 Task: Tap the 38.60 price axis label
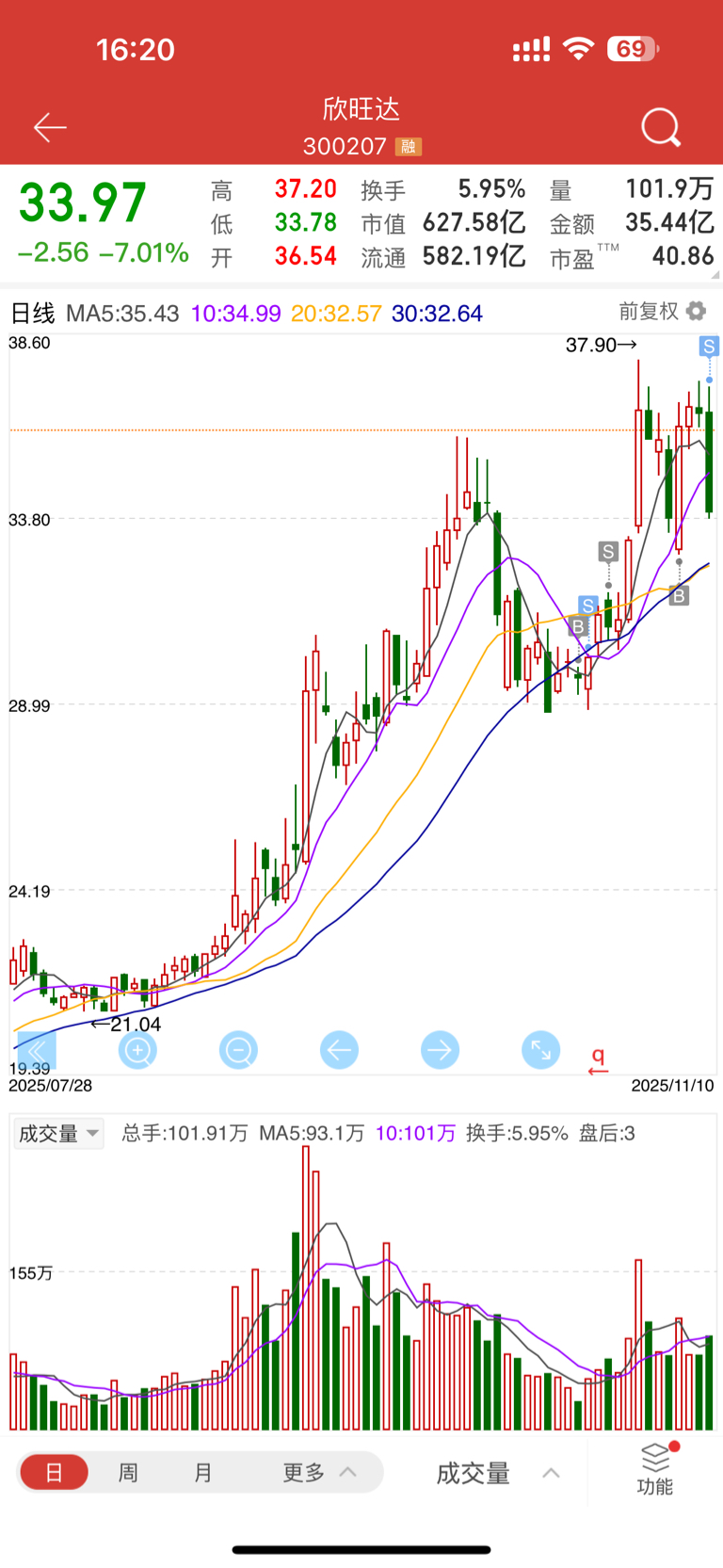[29, 343]
